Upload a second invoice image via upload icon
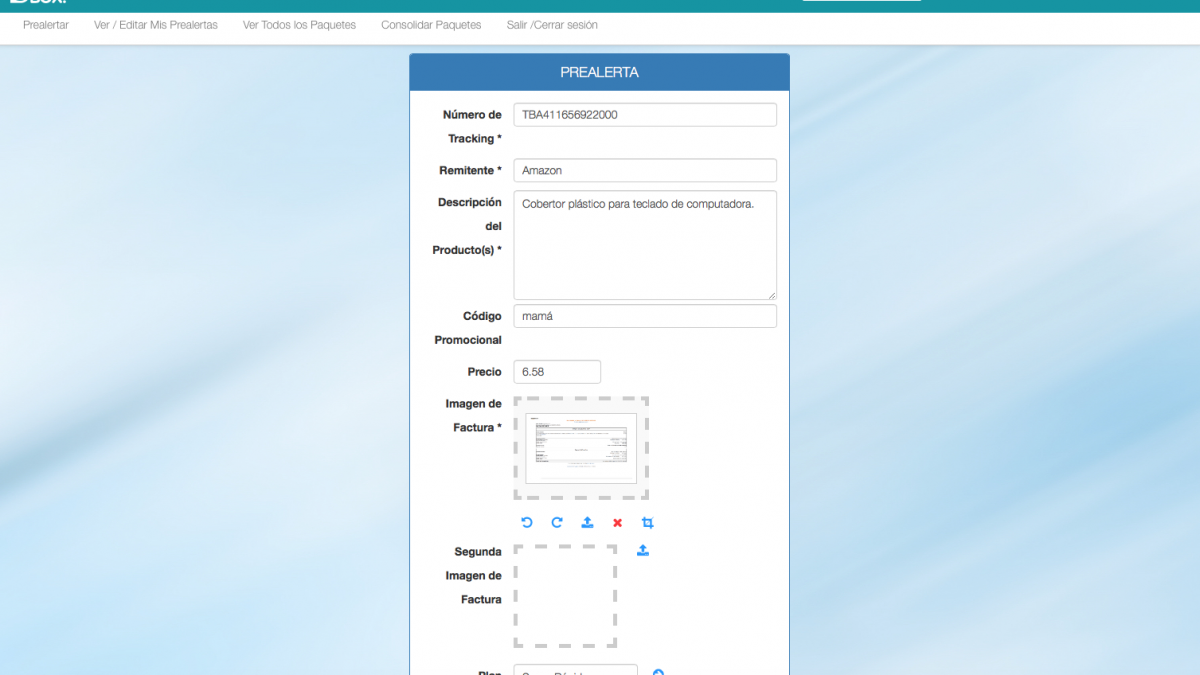The height and width of the screenshot is (675, 1200). pos(643,550)
